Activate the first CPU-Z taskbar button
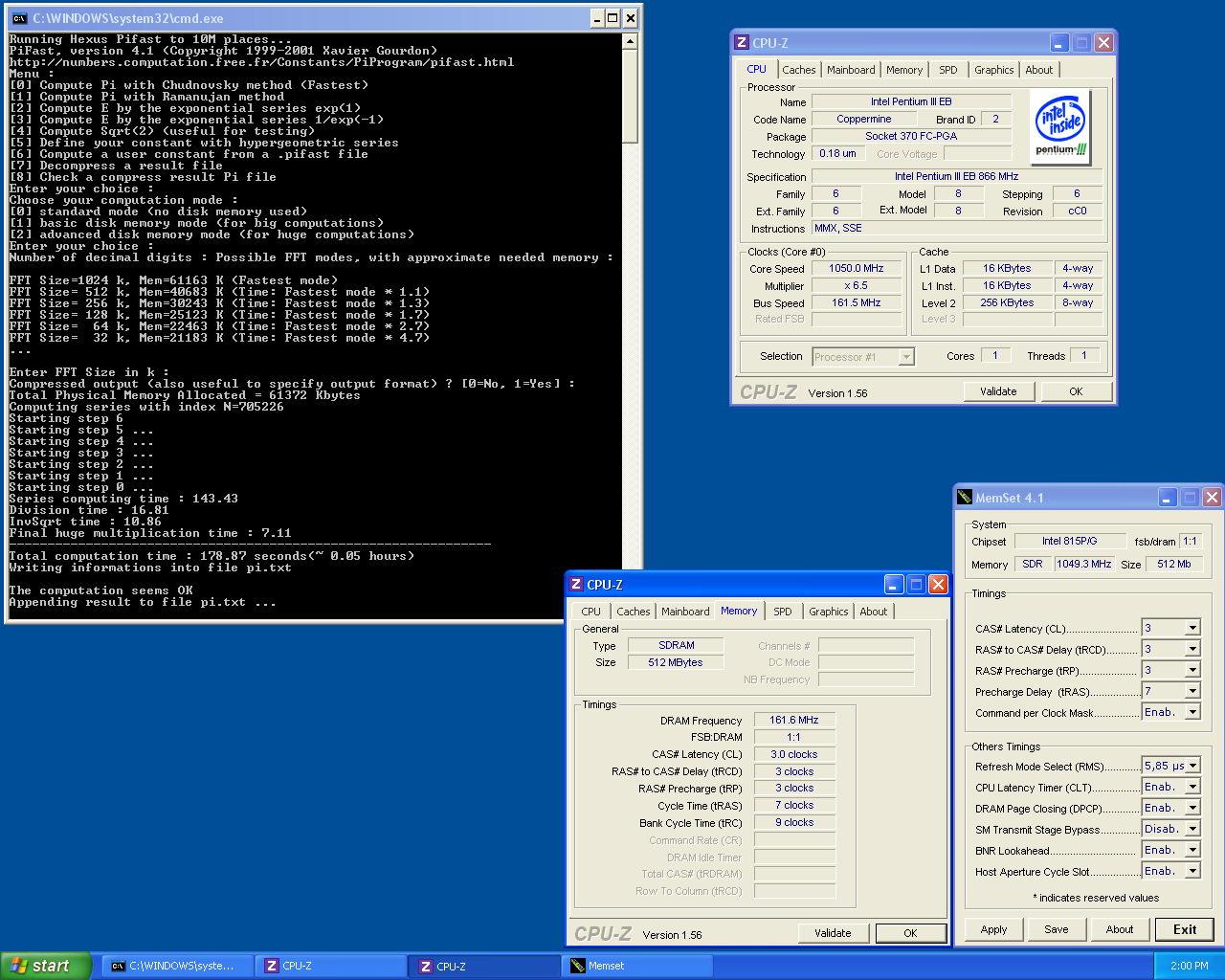Image resolution: width=1225 pixels, height=980 pixels. click(331, 966)
